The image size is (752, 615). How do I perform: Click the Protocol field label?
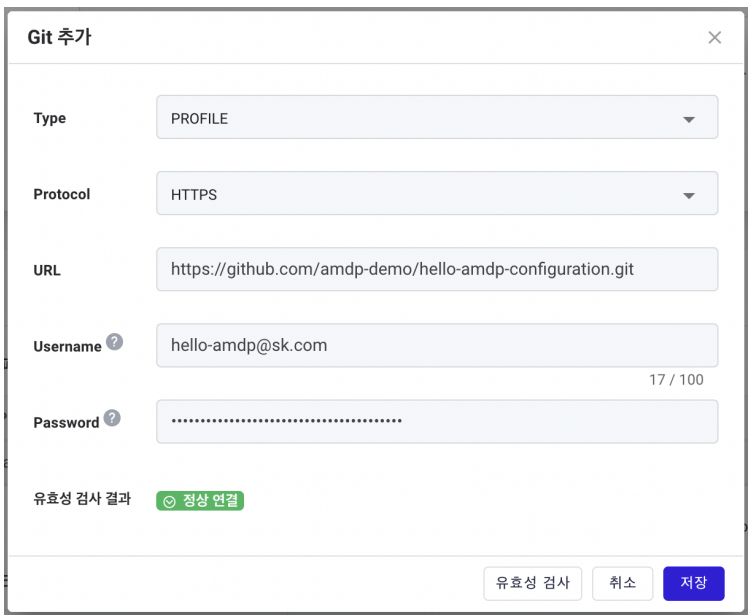(62, 194)
